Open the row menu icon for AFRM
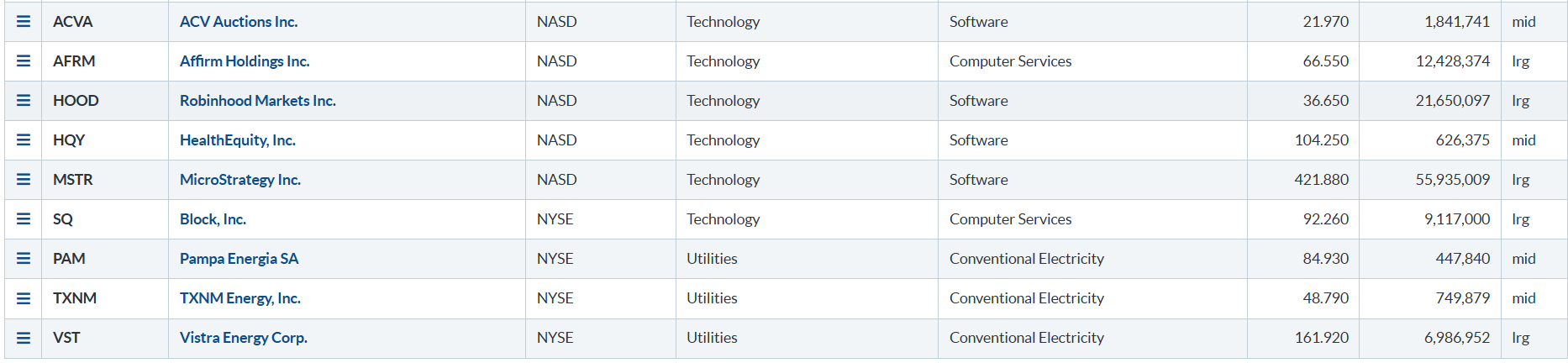The width and height of the screenshot is (1568, 363). 24,61
